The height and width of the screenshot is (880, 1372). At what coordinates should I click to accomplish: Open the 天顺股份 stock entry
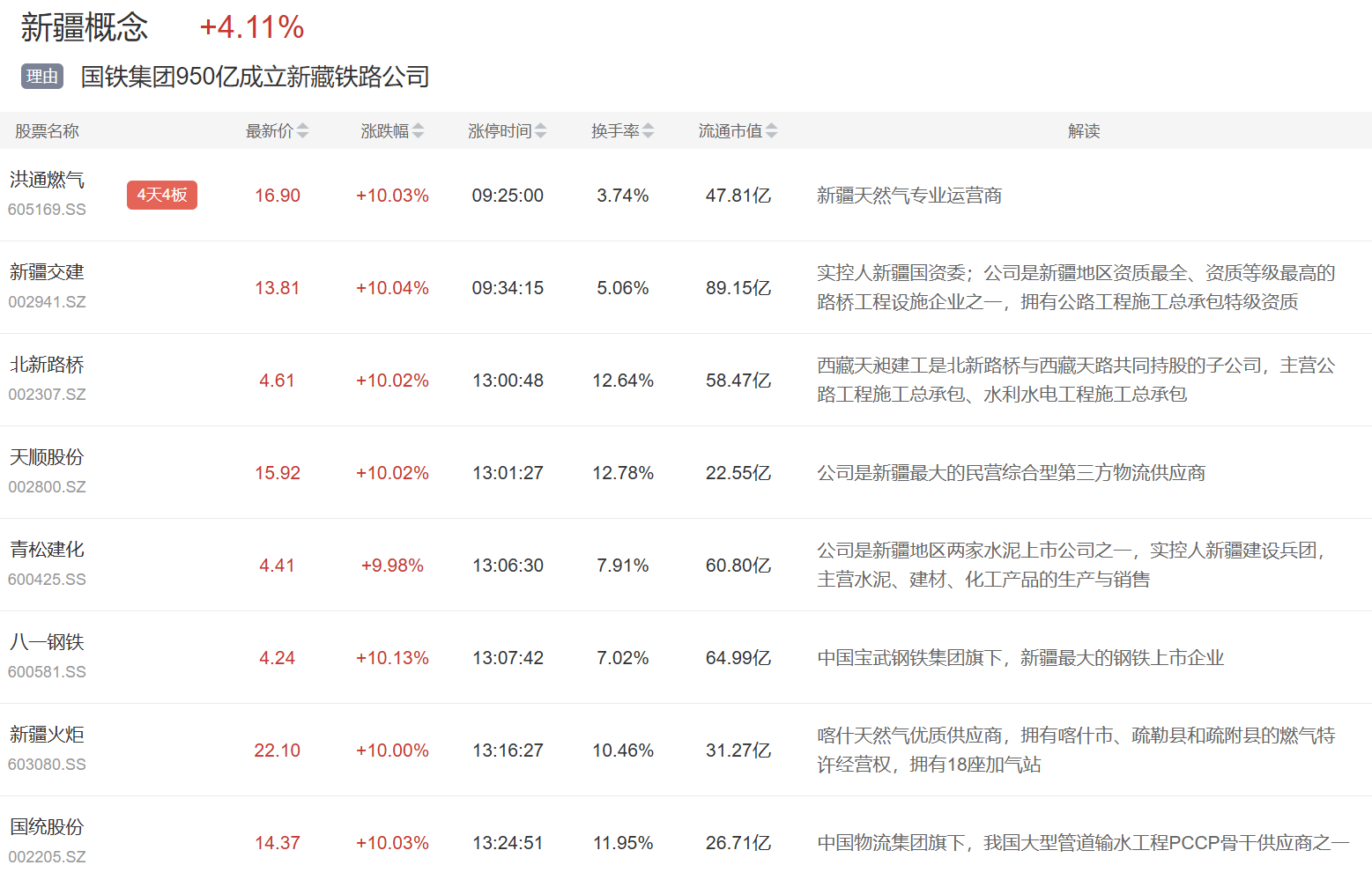pyautogui.click(x=48, y=457)
